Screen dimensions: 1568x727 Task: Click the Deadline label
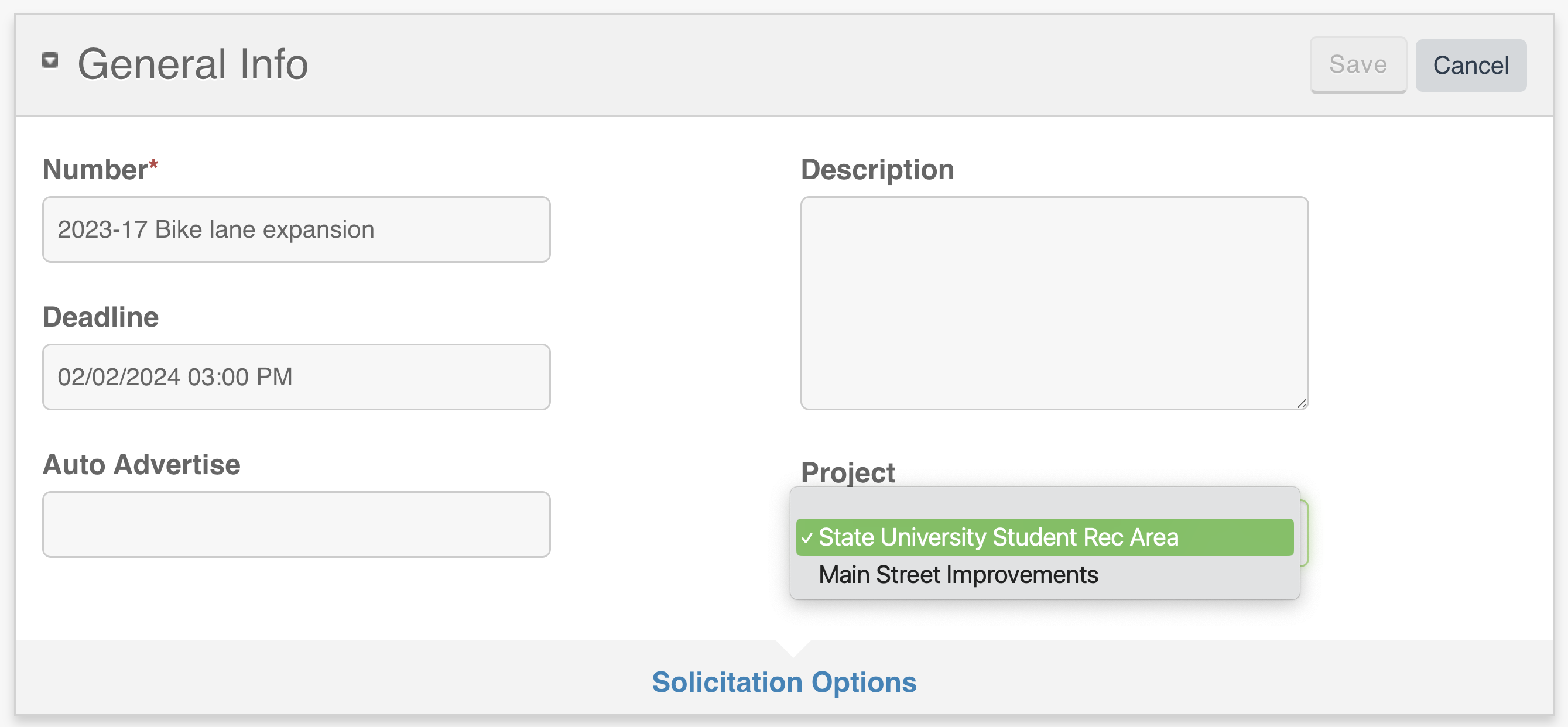[x=101, y=317]
